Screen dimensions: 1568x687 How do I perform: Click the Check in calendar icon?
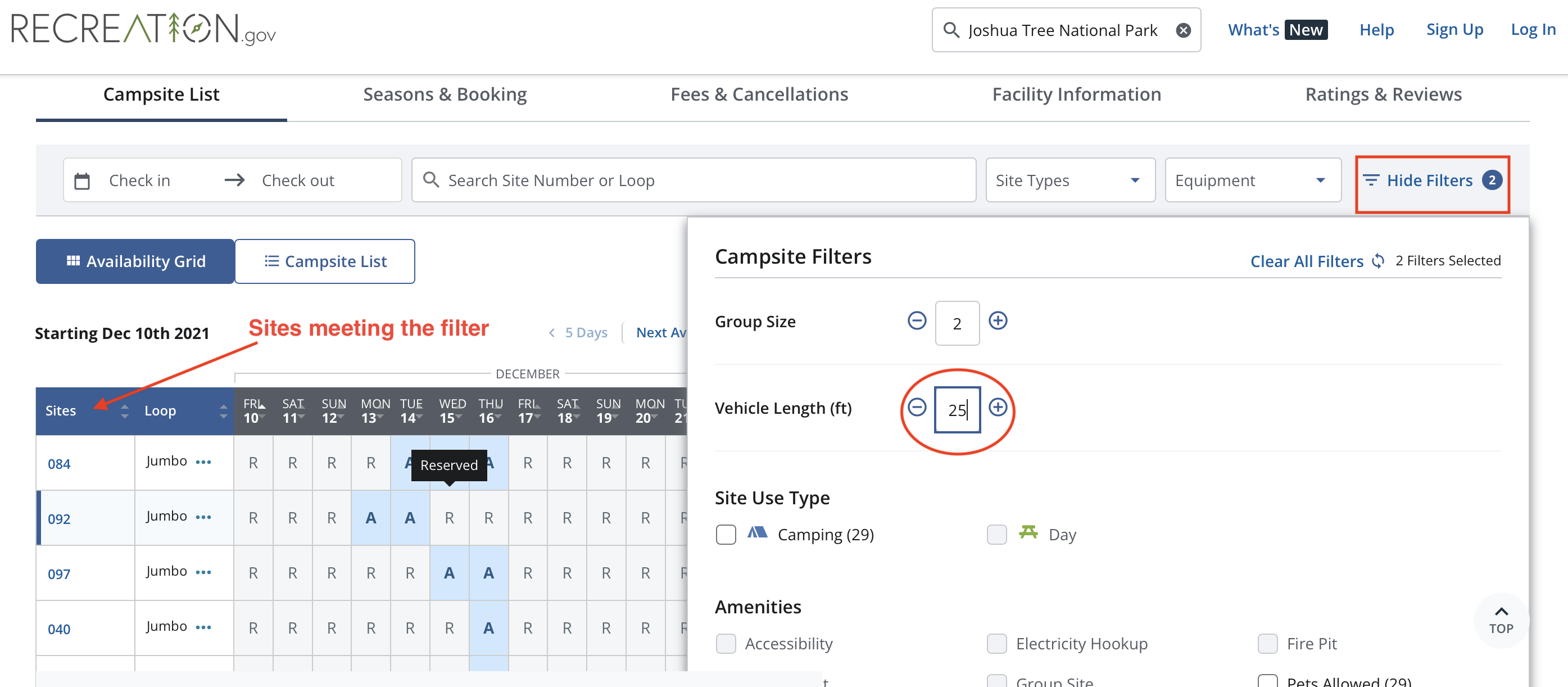point(82,181)
